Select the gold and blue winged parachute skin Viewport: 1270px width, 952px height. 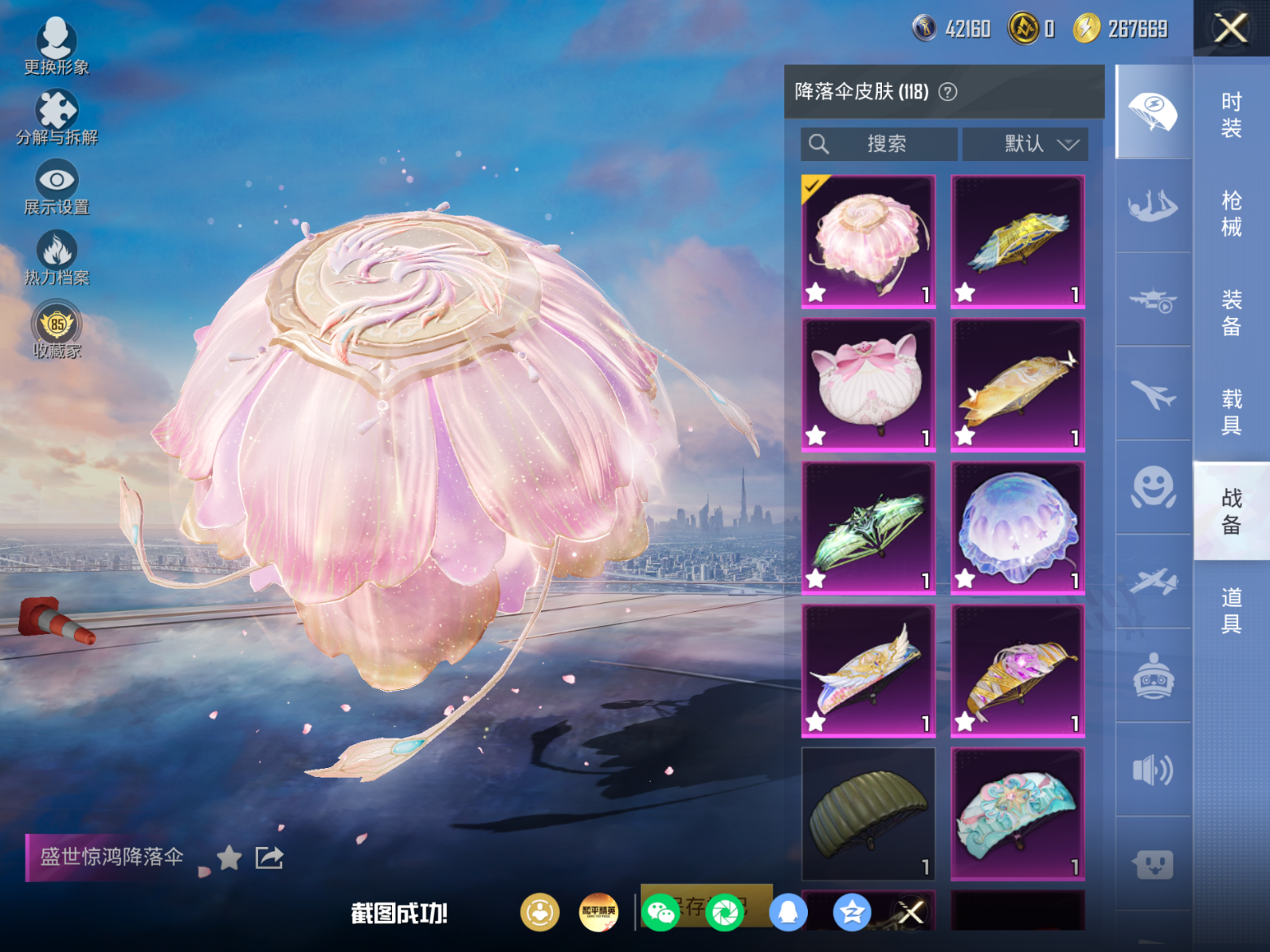click(x=1018, y=242)
